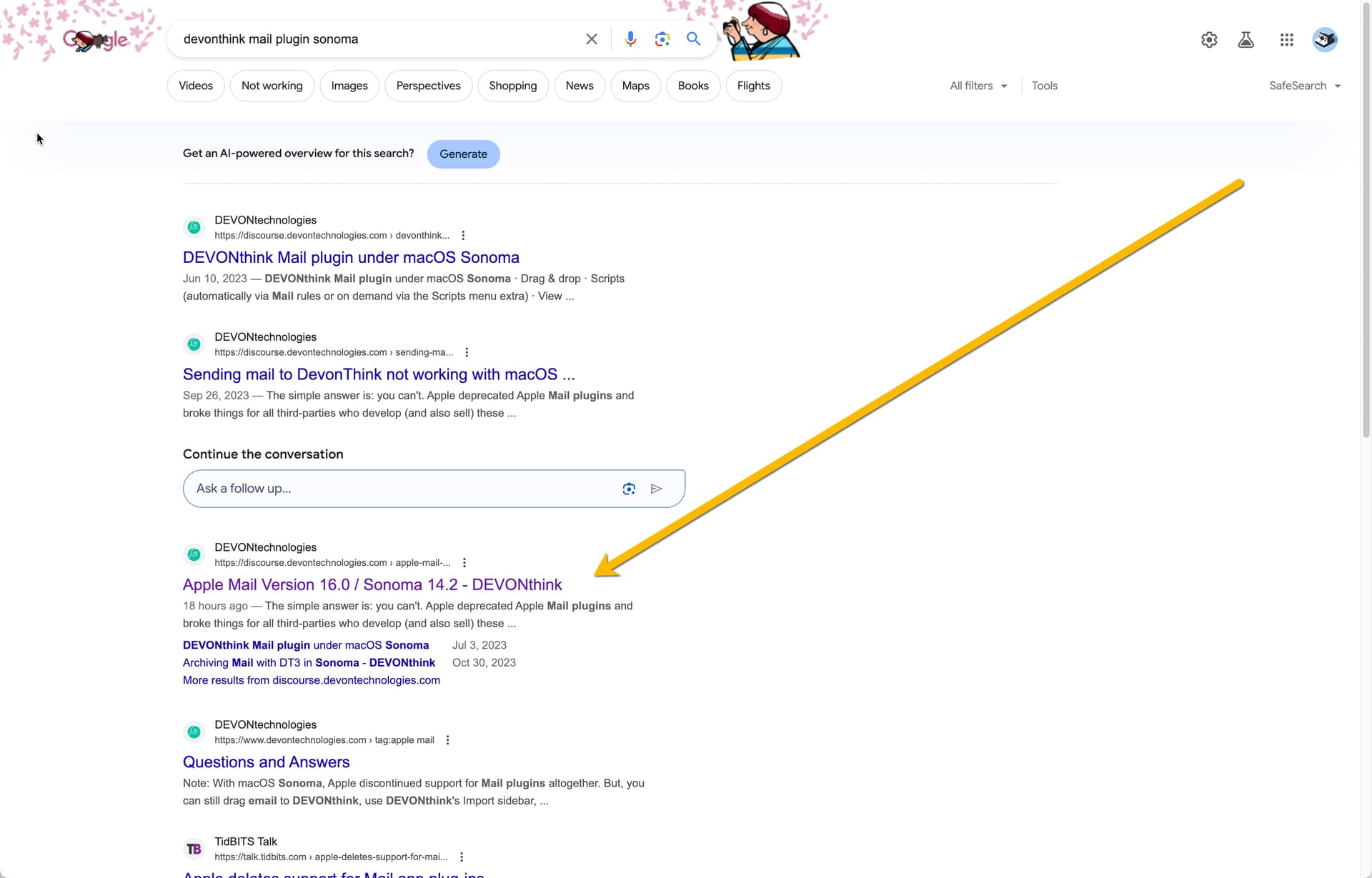Click favicon of Sending mail result
Viewport: 1372px width, 878px height.
click(x=194, y=344)
